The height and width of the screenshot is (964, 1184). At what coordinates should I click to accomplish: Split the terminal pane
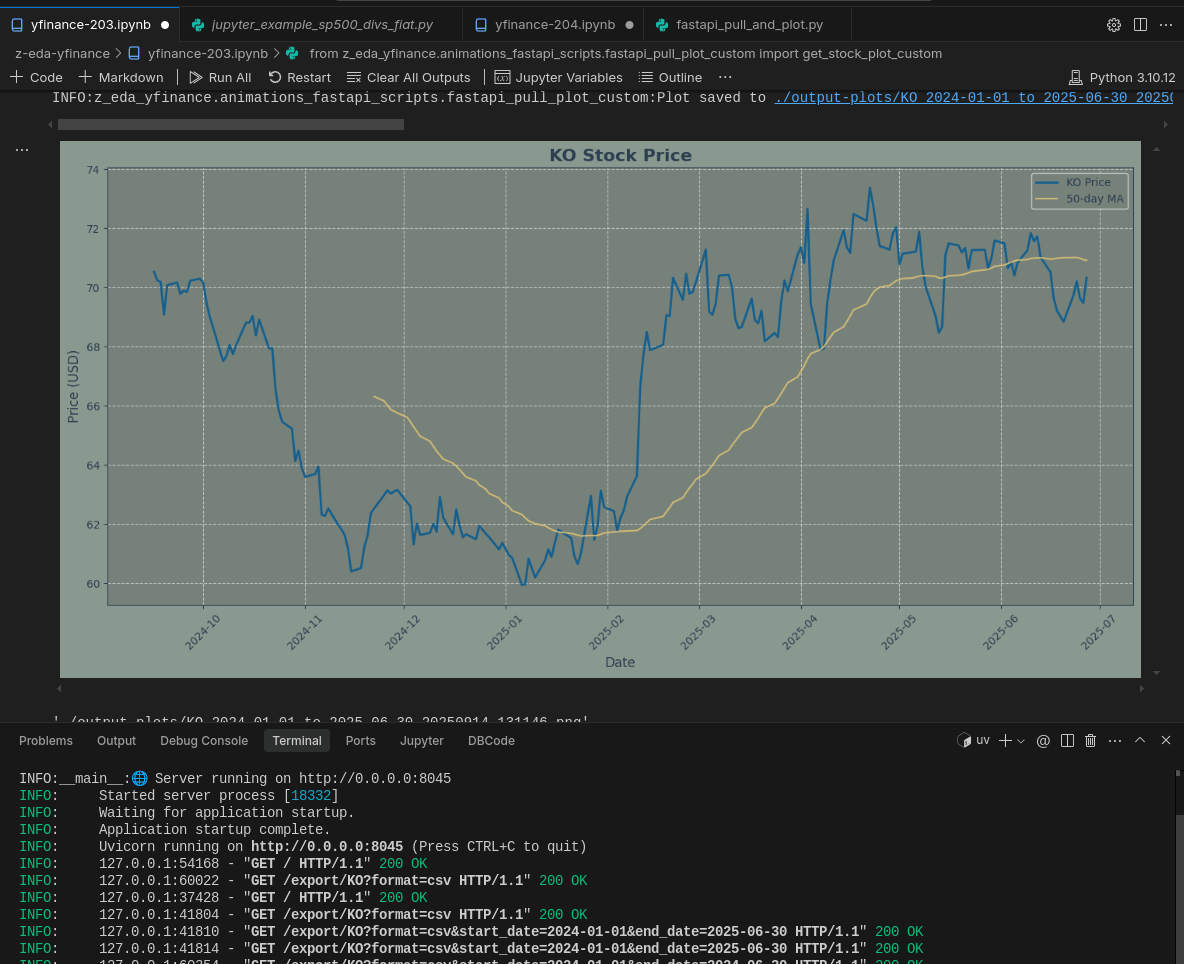(1067, 741)
